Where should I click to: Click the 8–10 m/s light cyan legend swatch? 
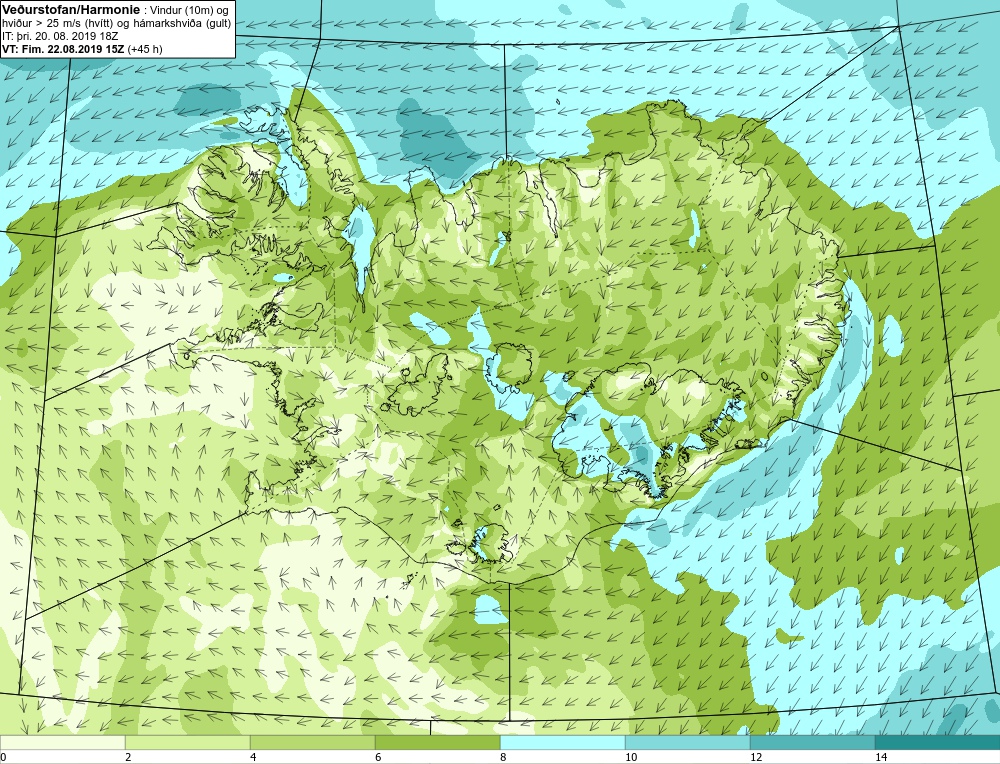[x=562, y=742]
